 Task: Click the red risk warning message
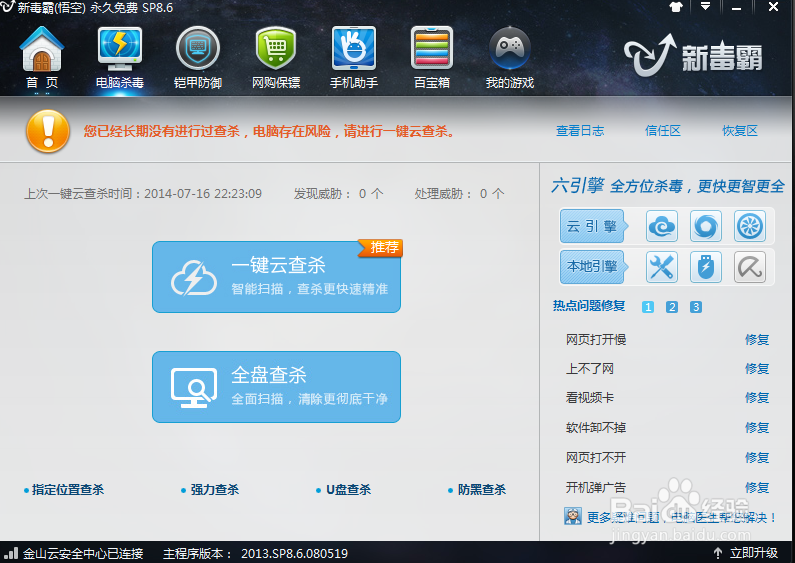click(269, 131)
